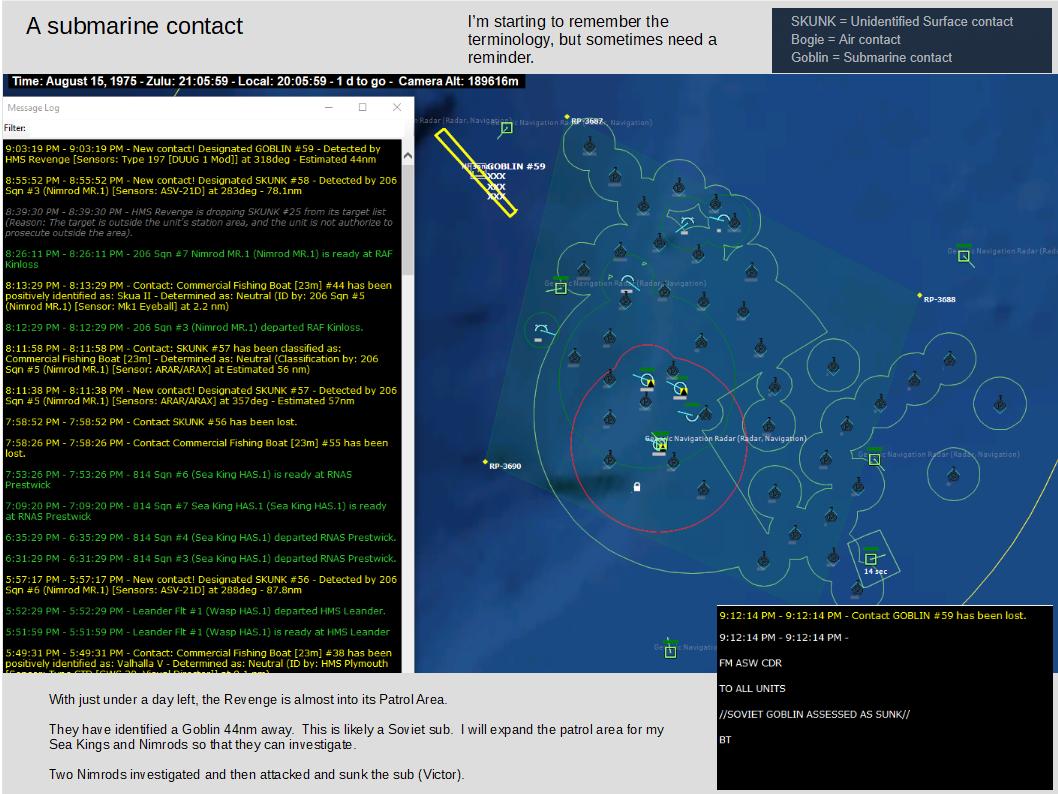Open the 8:55:52 PM SKUNK #58 new contact message
Image resolution: width=1058 pixels, height=794 pixels.
click(x=202, y=186)
